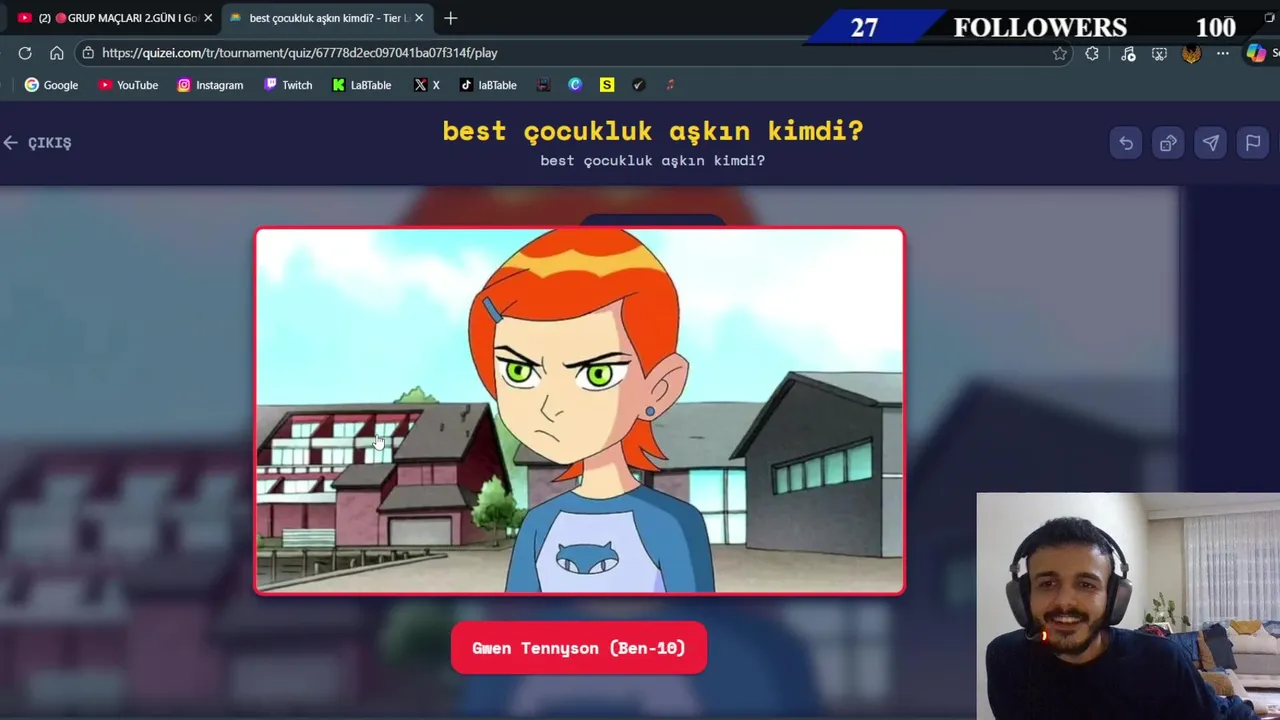Click the dark pixel-art bookmark icon
This screenshot has width=1280, height=720.
click(x=543, y=85)
